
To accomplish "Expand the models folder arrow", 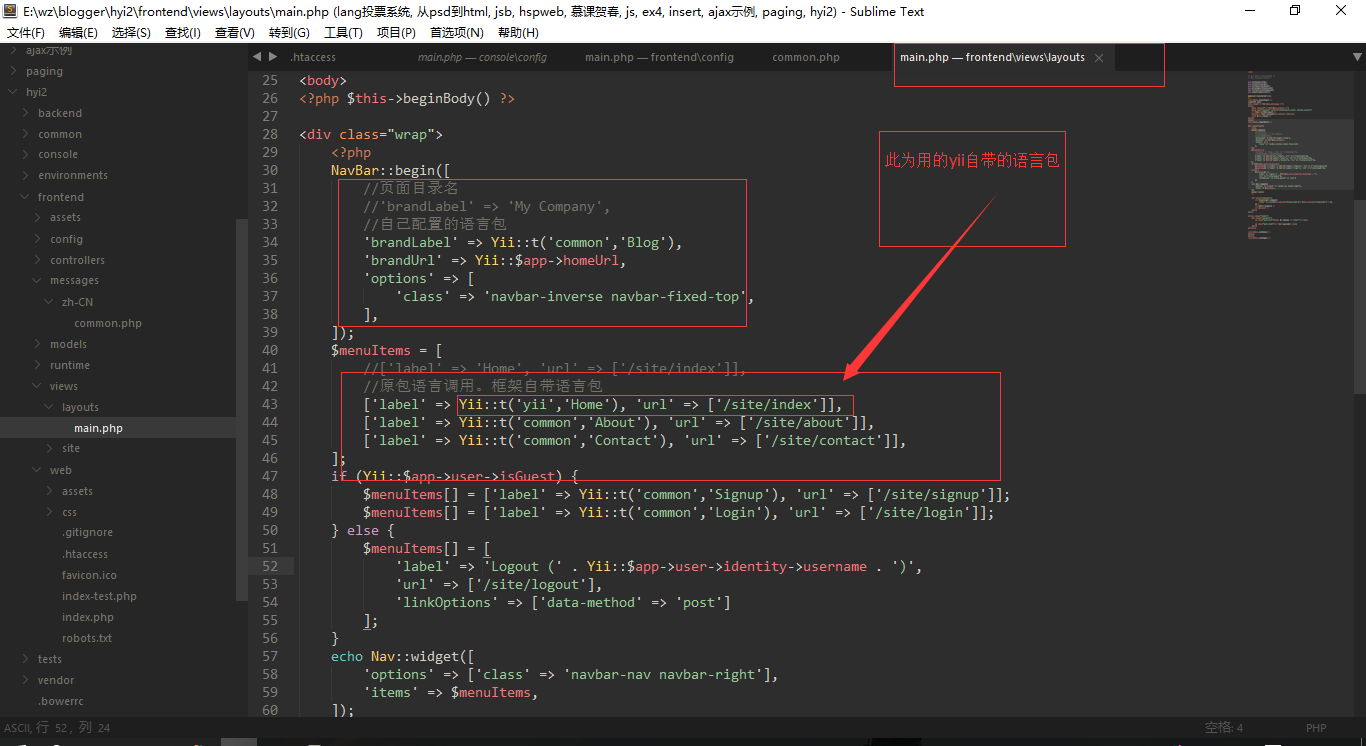I will click(38, 344).
